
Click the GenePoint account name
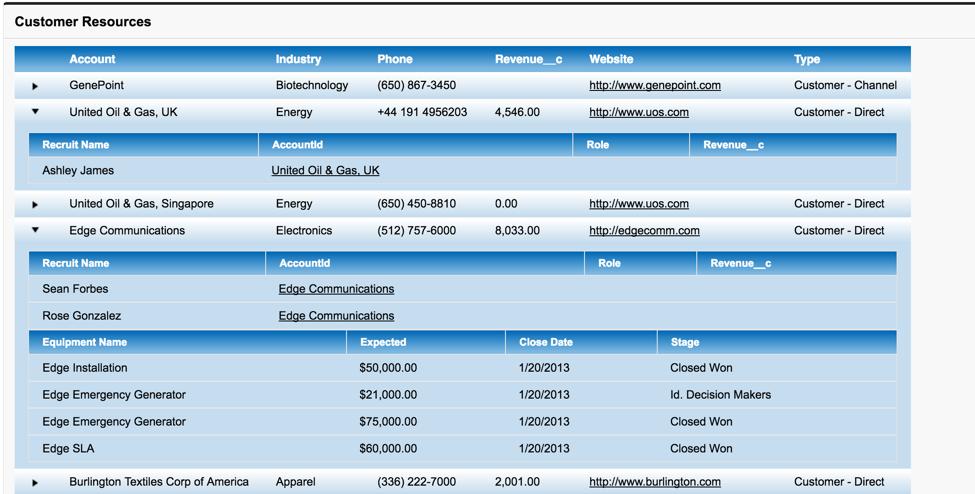tap(96, 85)
